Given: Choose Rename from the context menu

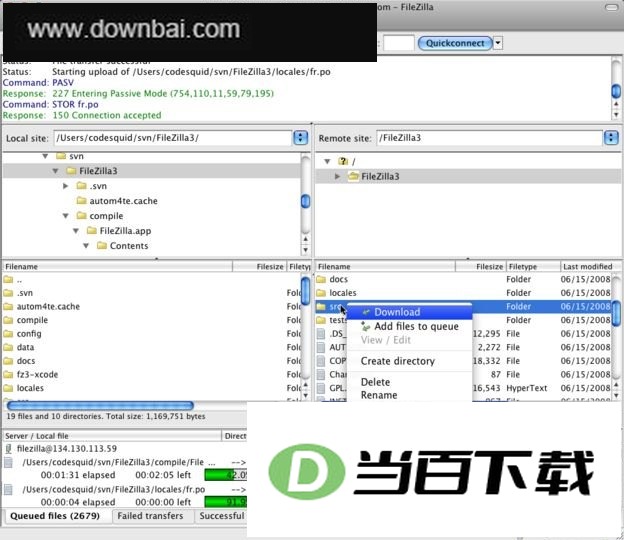Looking at the screenshot, I should click(x=410, y=395).
